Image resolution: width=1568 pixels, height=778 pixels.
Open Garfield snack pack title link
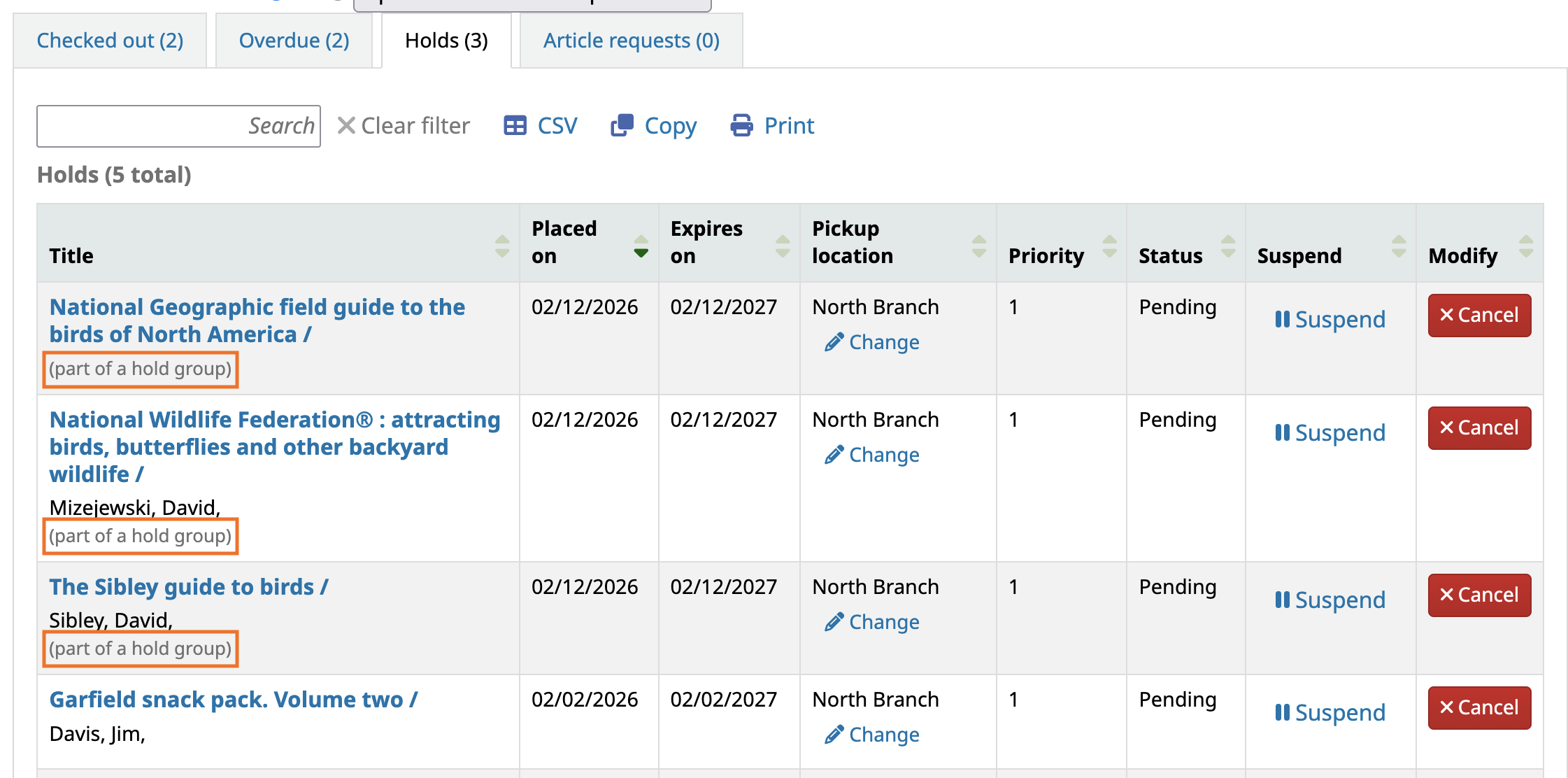pos(234,700)
